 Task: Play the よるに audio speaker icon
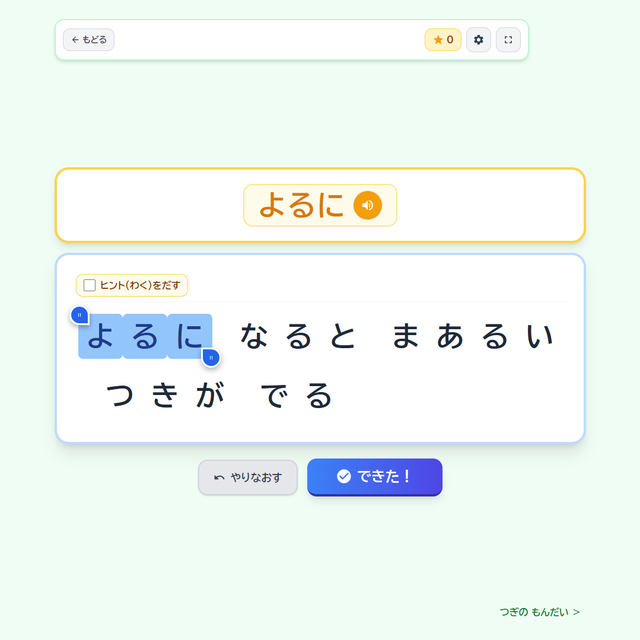click(367, 205)
